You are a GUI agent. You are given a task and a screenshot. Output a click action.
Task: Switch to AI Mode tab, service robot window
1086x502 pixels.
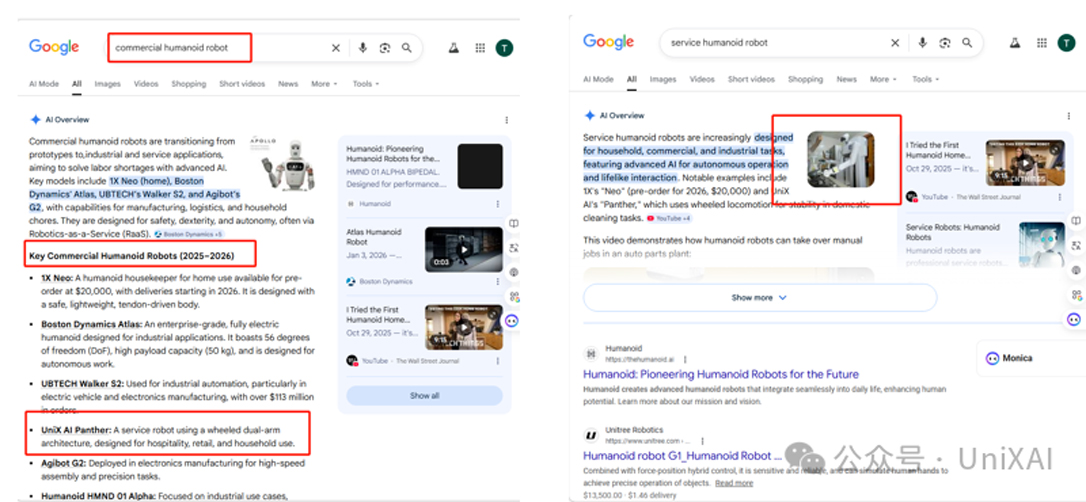coord(598,80)
